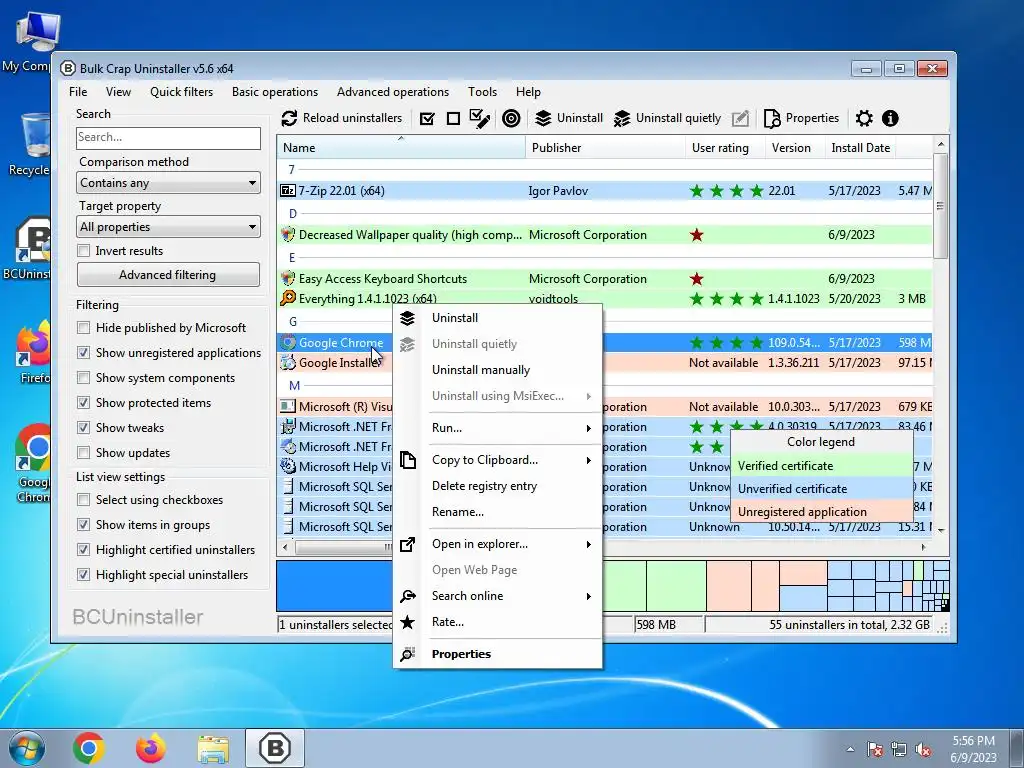Click the User rating column header
1024x768 pixels.
(726, 148)
